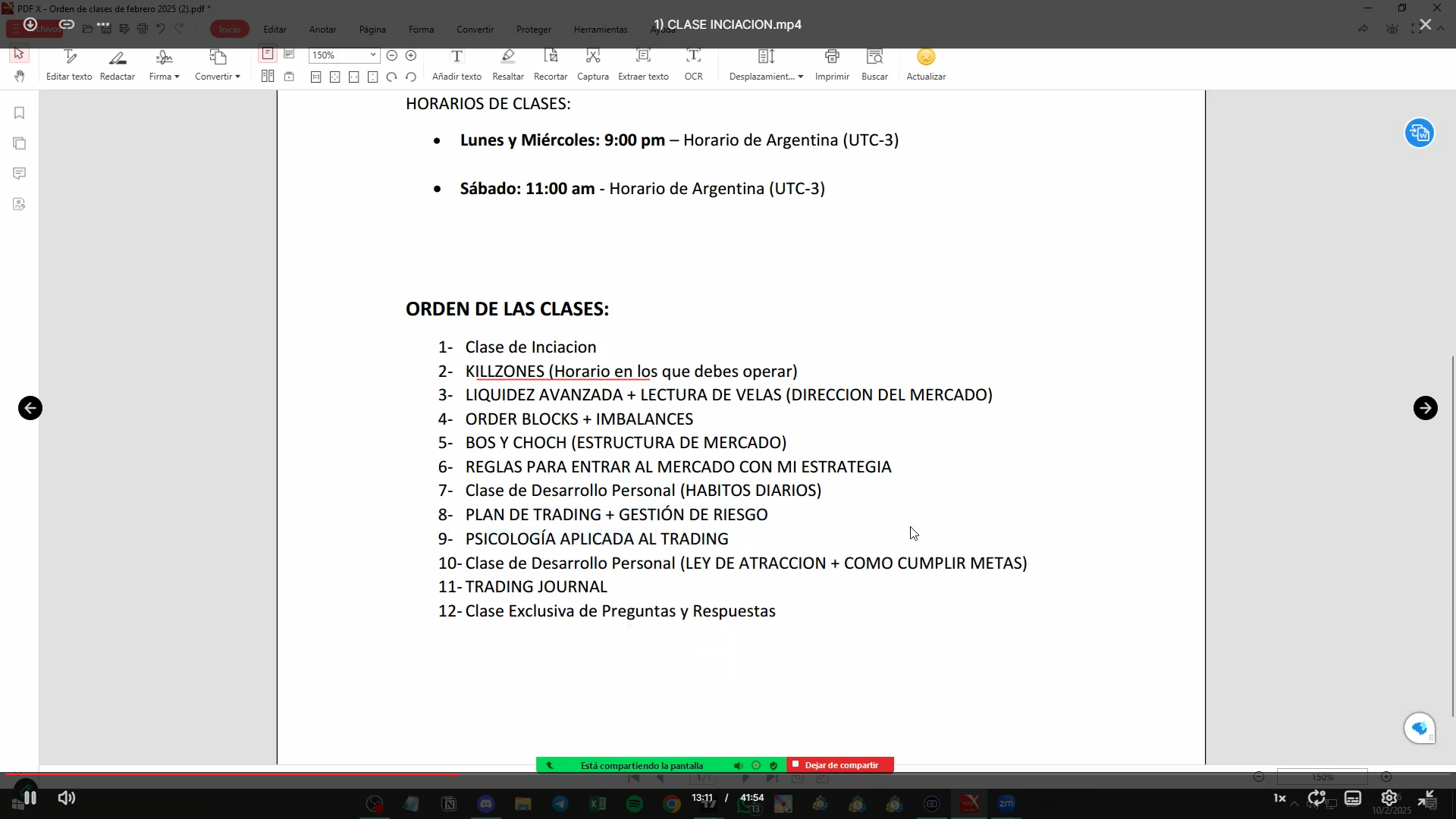
Task: Open the 150% zoom level dropdown
Action: coord(372,55)
